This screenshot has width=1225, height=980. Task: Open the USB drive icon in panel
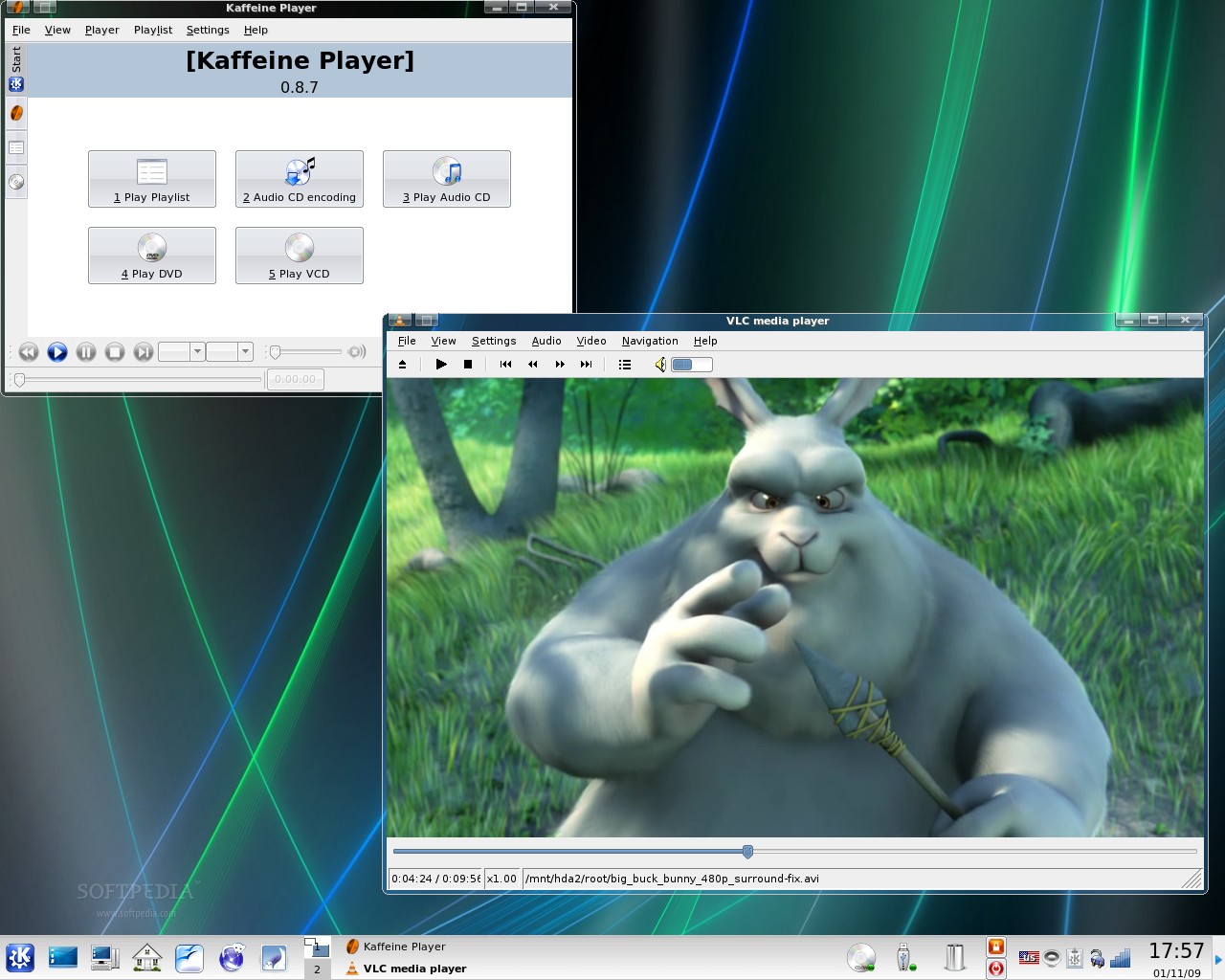[x=904, y=957]
